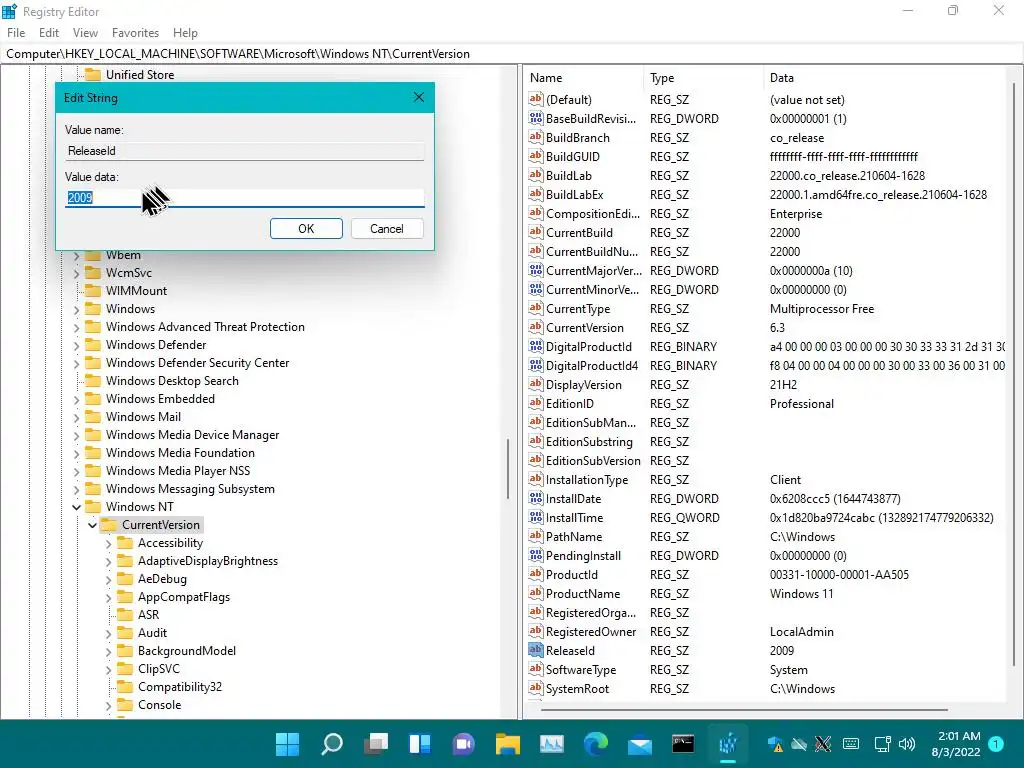This screenshot has width=1024, height=768.
Task: Click the BaseBuildRevision DWORD icon
Action: coord(536,118)
